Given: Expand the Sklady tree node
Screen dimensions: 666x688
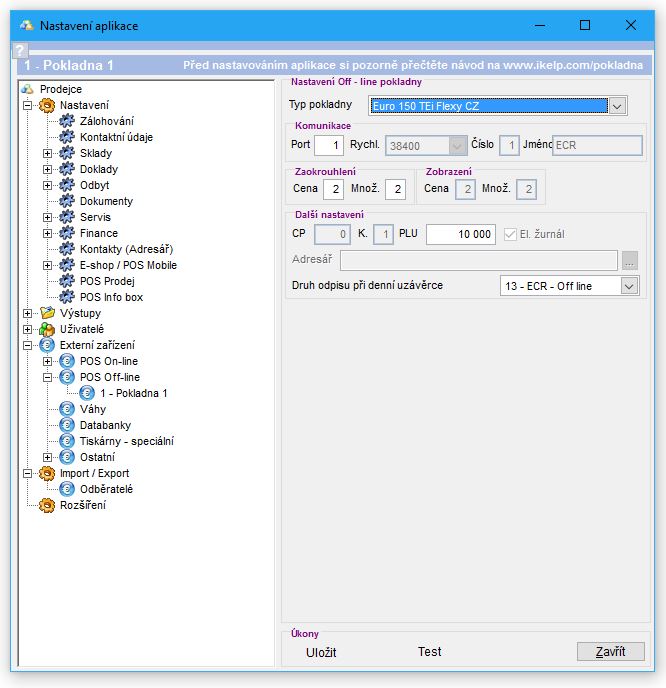Looking at the screenshot, I should (47, 153).
